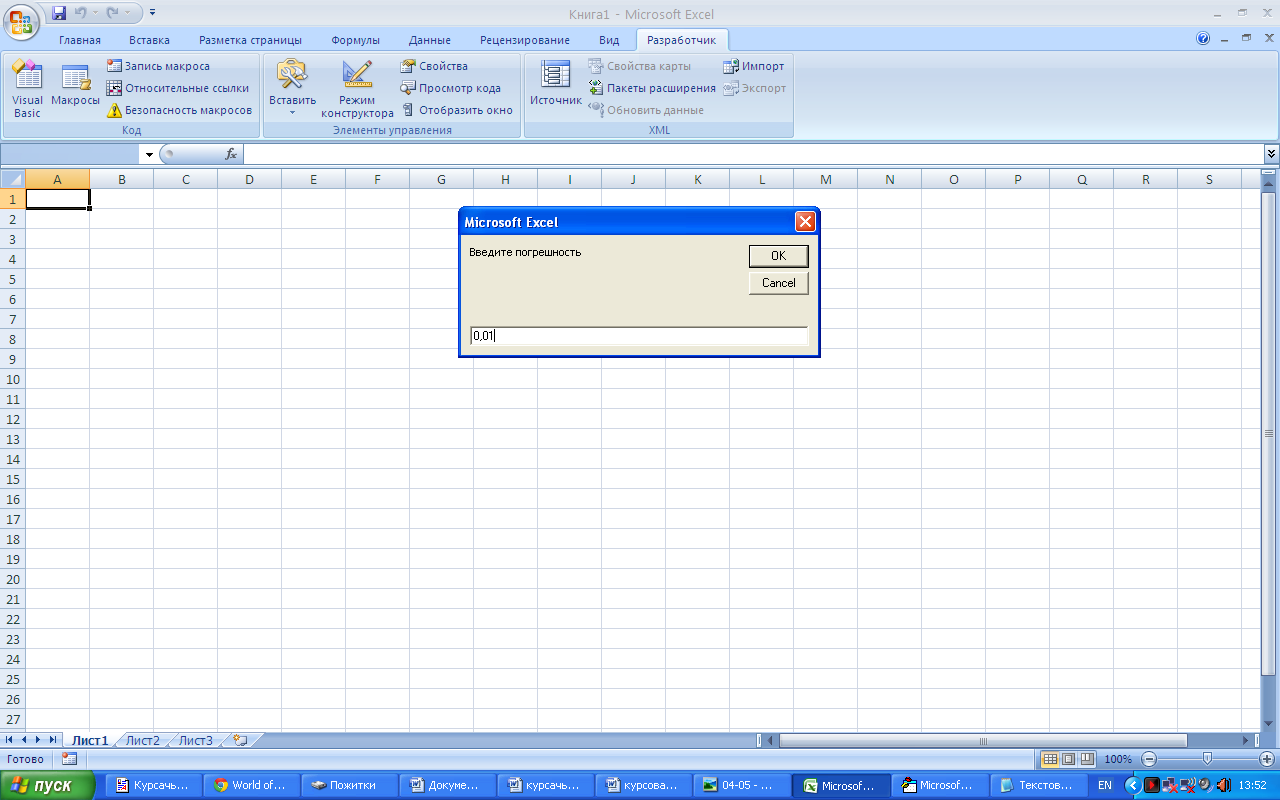Open the Данные ribbon tab

point(430,40)
